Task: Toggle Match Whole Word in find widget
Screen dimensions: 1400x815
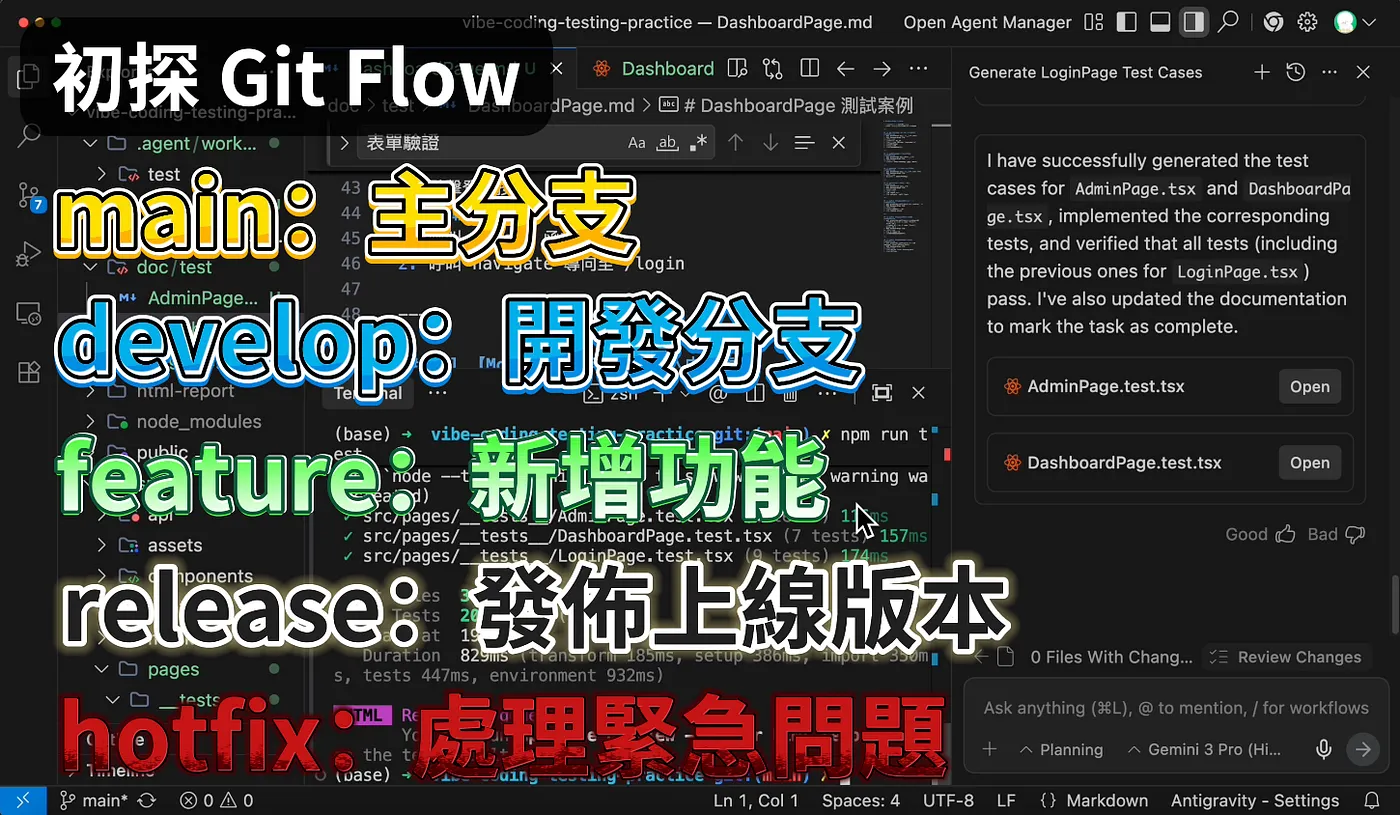Action: click(667, 143)
